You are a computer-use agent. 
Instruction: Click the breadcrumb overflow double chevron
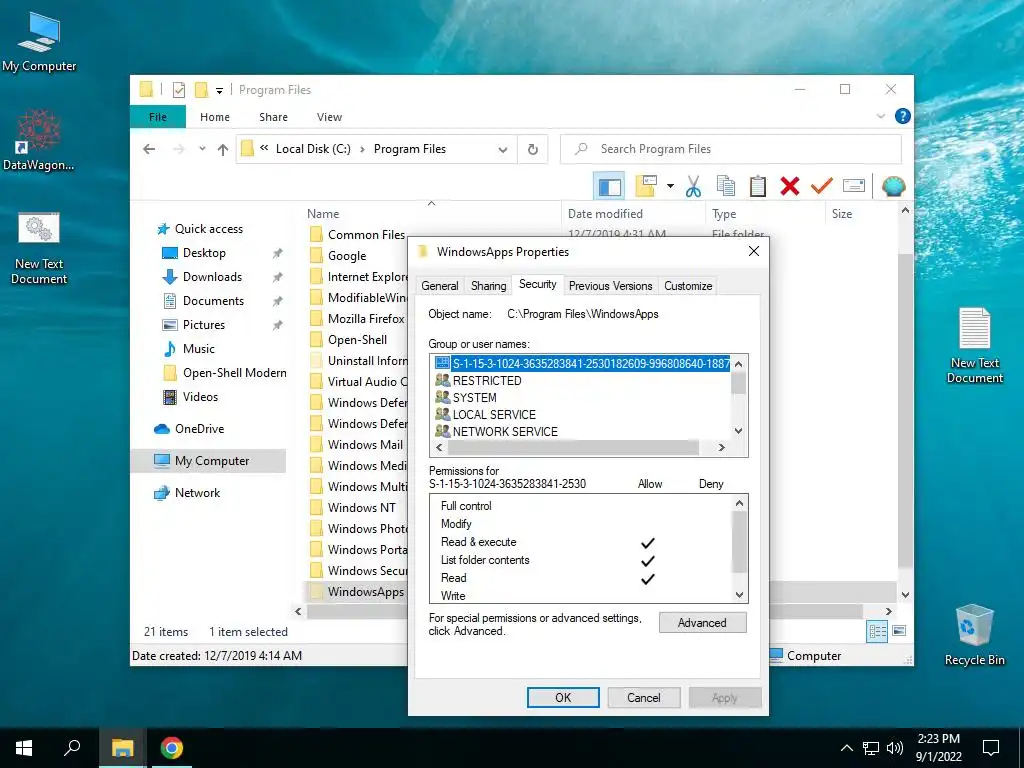[264, 148]
